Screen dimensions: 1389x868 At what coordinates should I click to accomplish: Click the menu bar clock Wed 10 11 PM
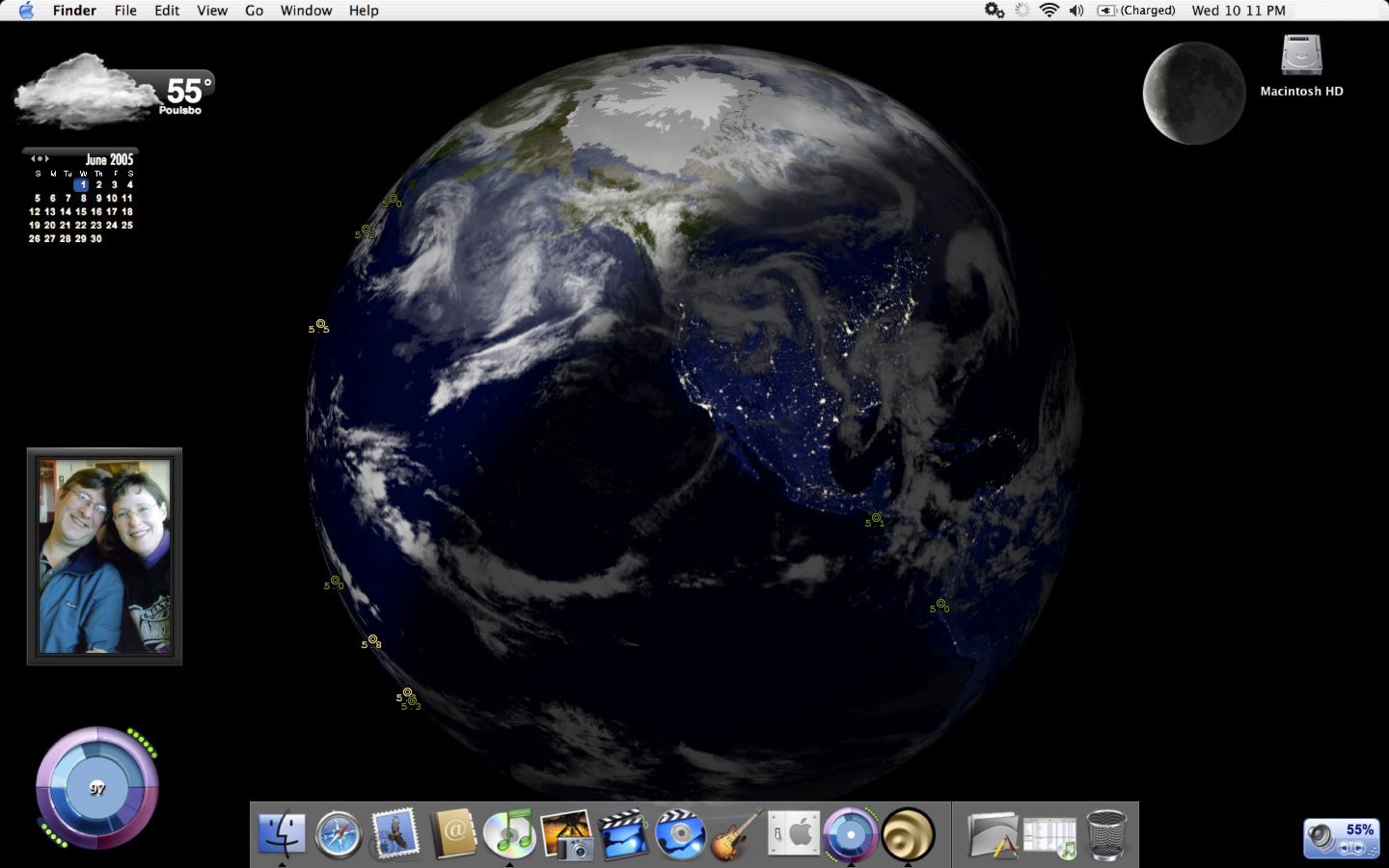coord(1239,11)
